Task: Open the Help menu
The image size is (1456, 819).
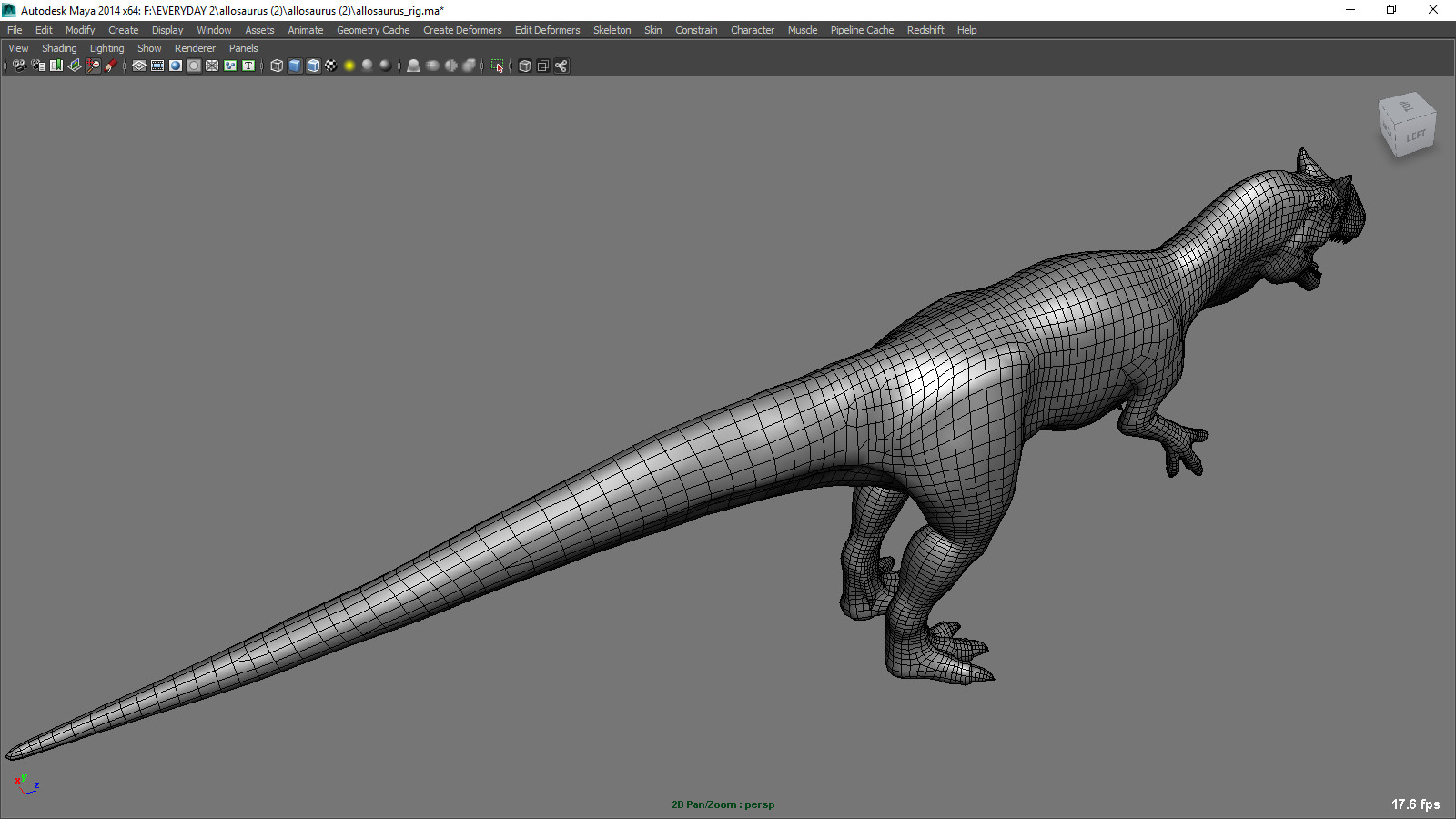Action: [966, 30]
